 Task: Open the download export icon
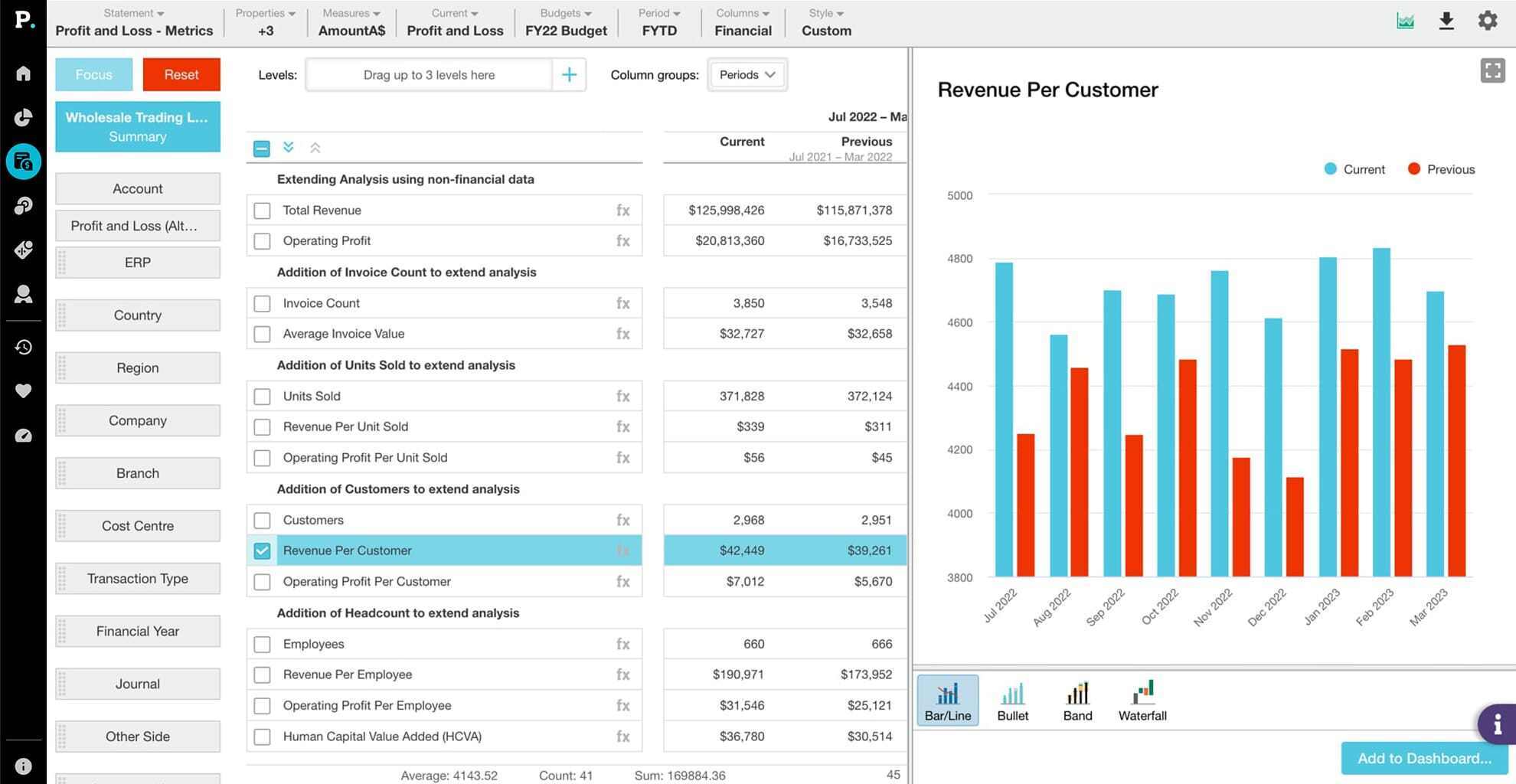tap(1446, 21)
